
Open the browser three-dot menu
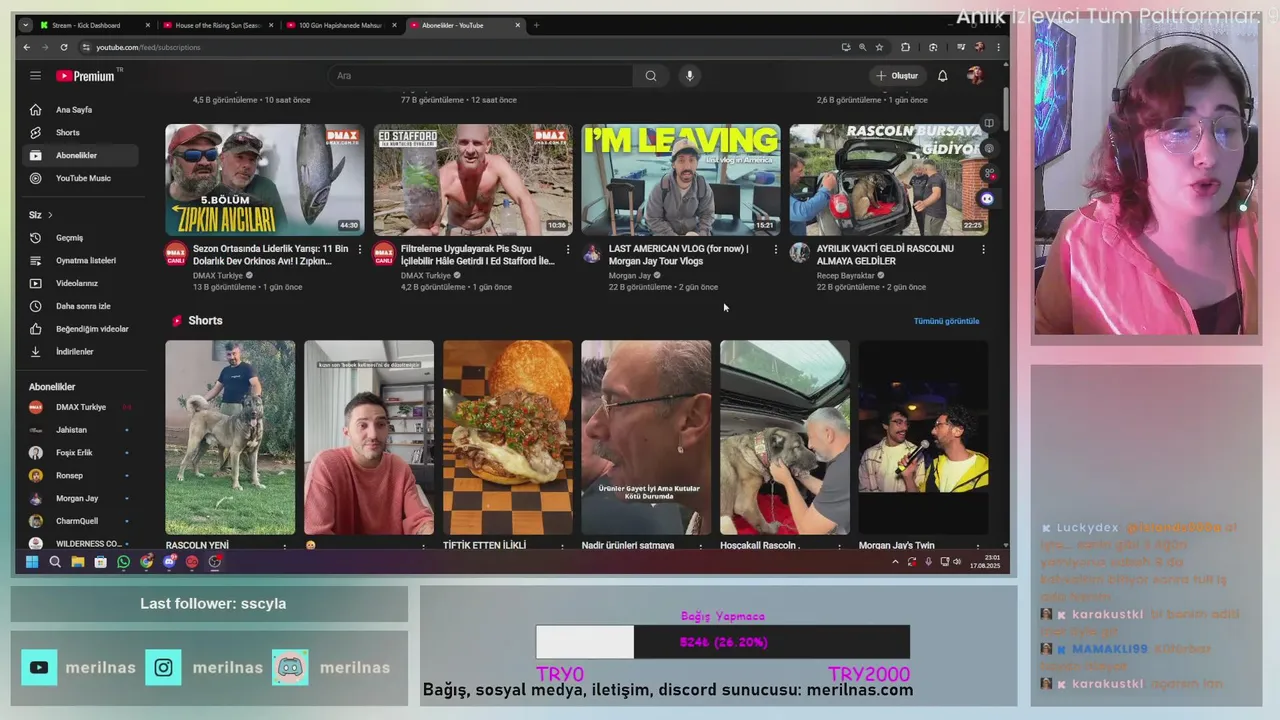click(998, 47)
